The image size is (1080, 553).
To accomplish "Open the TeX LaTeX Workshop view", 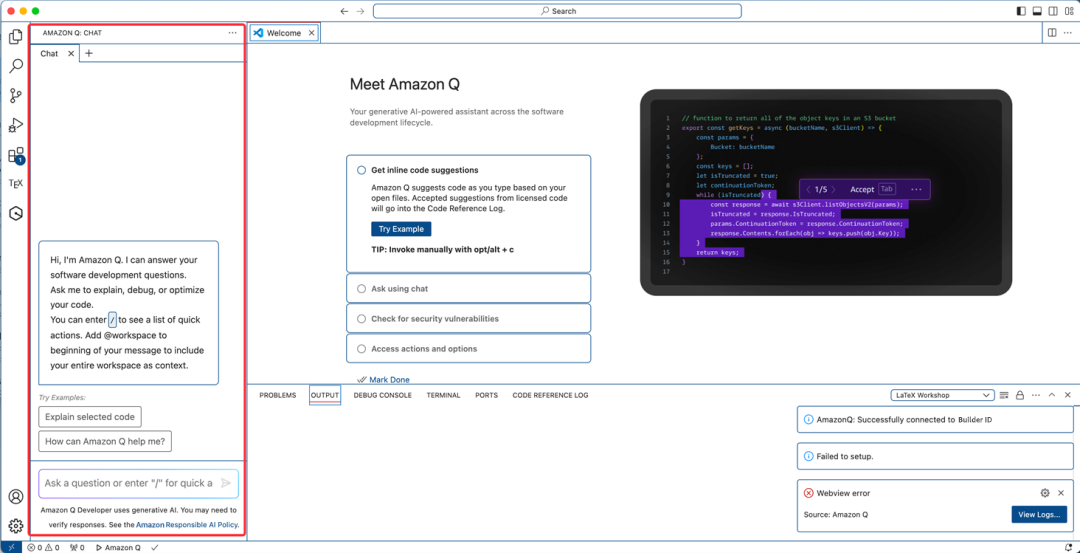I will [15, 184].
